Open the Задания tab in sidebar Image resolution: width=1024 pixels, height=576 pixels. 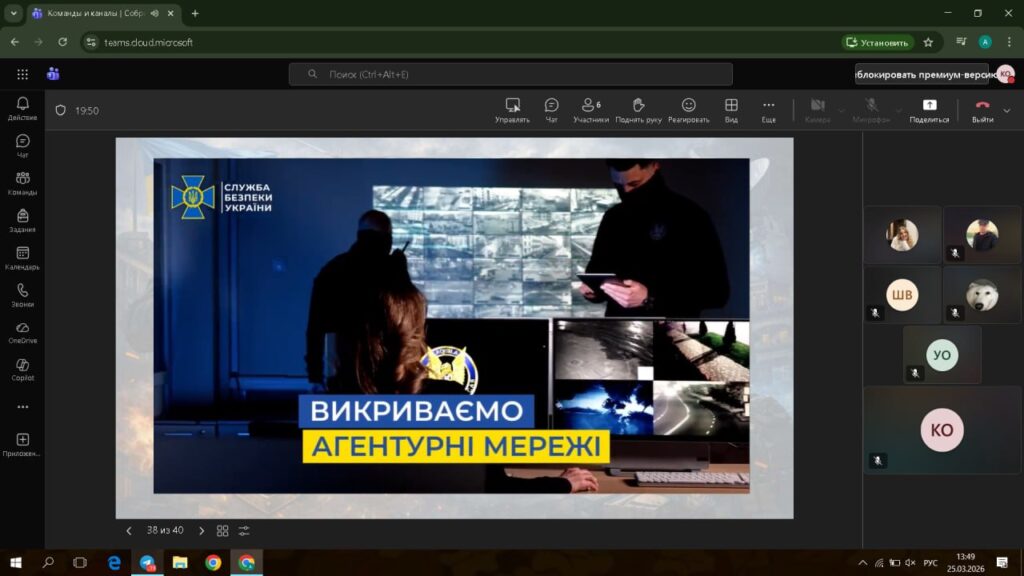coord(22,220)
